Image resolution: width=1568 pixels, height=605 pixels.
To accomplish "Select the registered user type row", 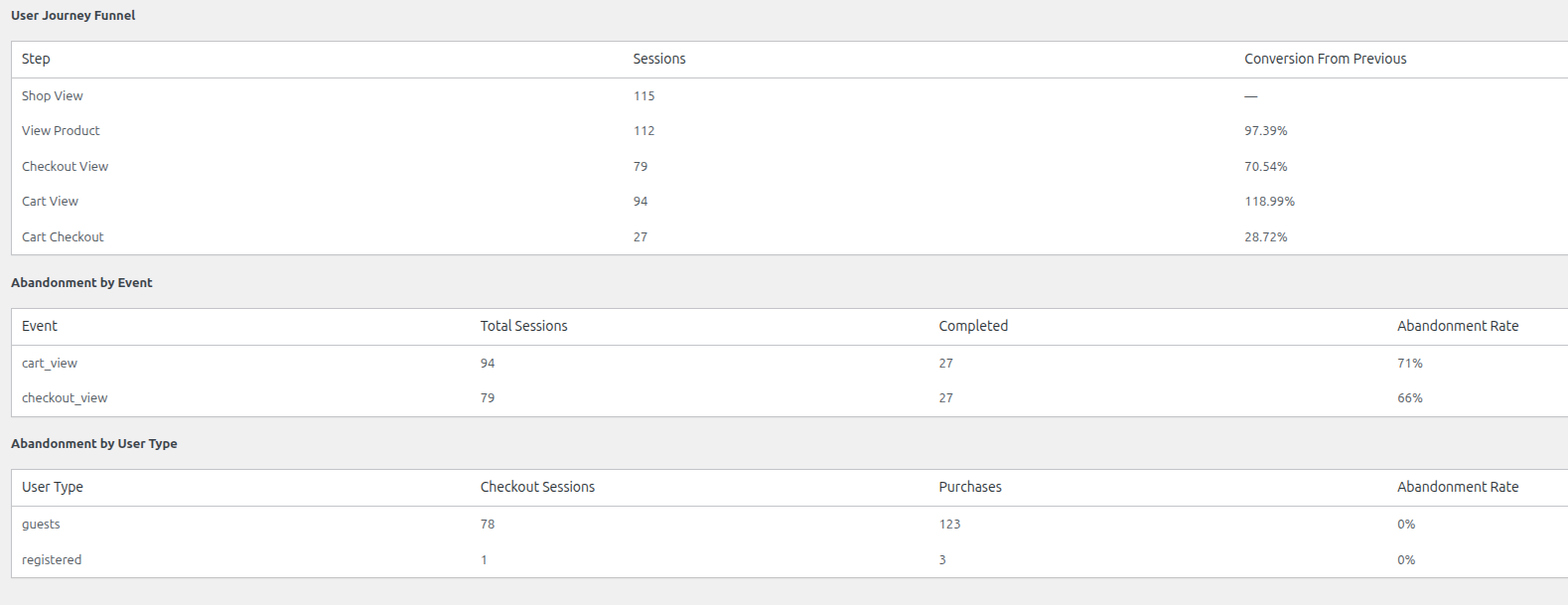I will coord(789,560).
